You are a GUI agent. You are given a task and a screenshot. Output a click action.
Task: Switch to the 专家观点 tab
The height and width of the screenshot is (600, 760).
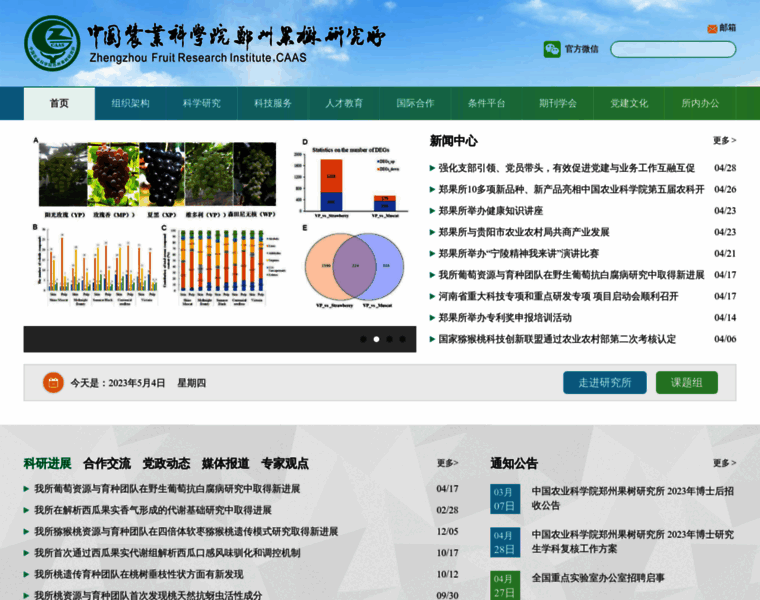[285, 463]
